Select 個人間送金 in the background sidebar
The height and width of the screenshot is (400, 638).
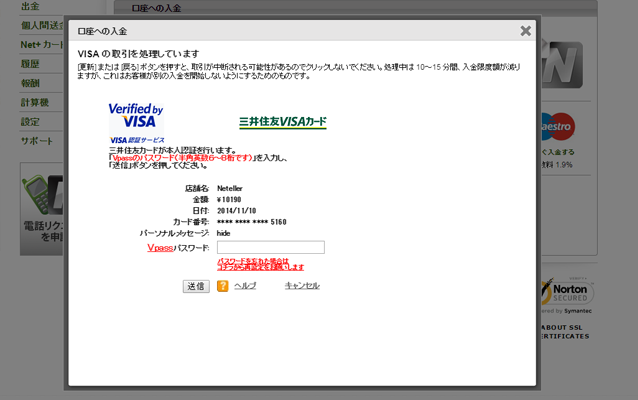click(x=42, y=25)
